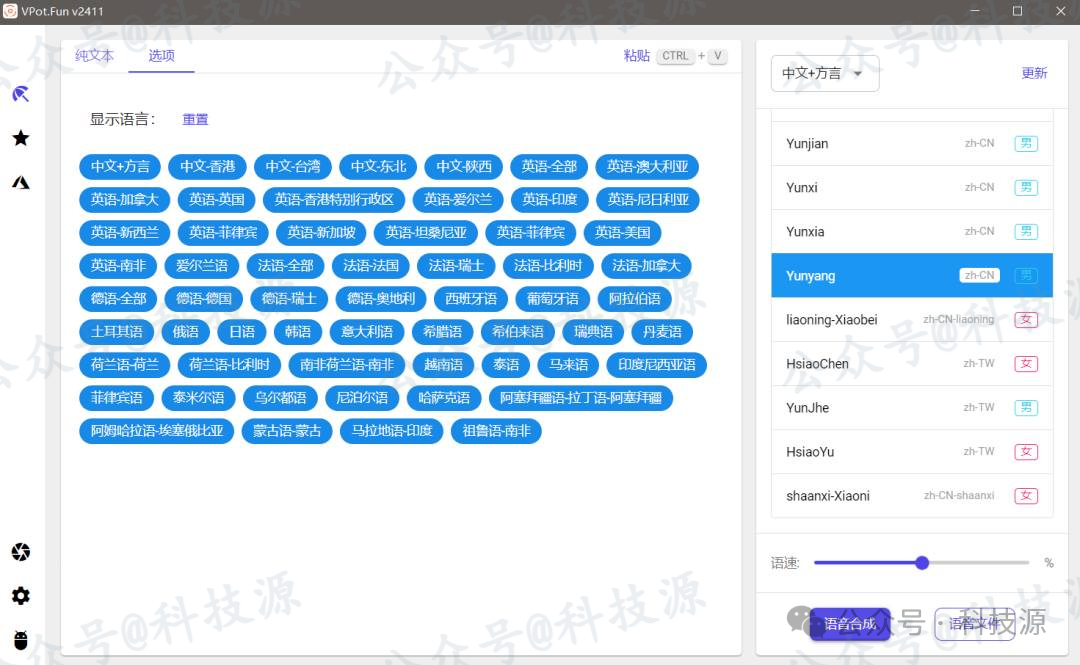The width and height of the screenshot is (1080, 665).
Task: Click the 阿拉伯语 language chip
Action: [635, 299]
